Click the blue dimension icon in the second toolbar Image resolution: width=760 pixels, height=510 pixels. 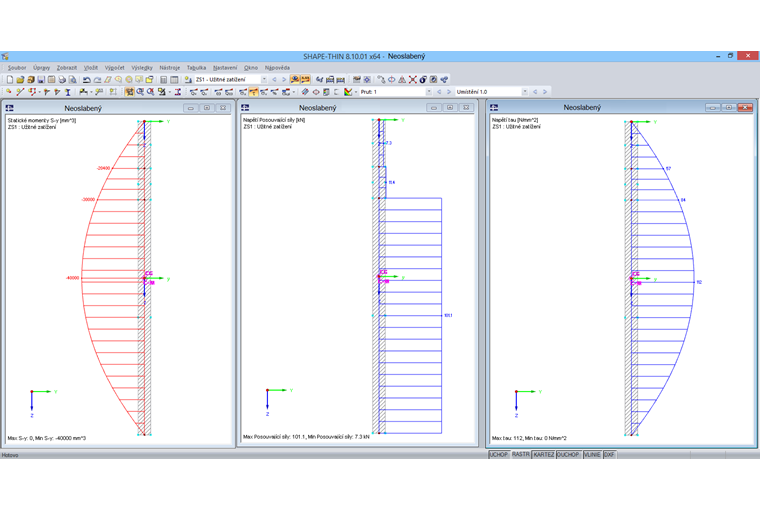(305, 92)
